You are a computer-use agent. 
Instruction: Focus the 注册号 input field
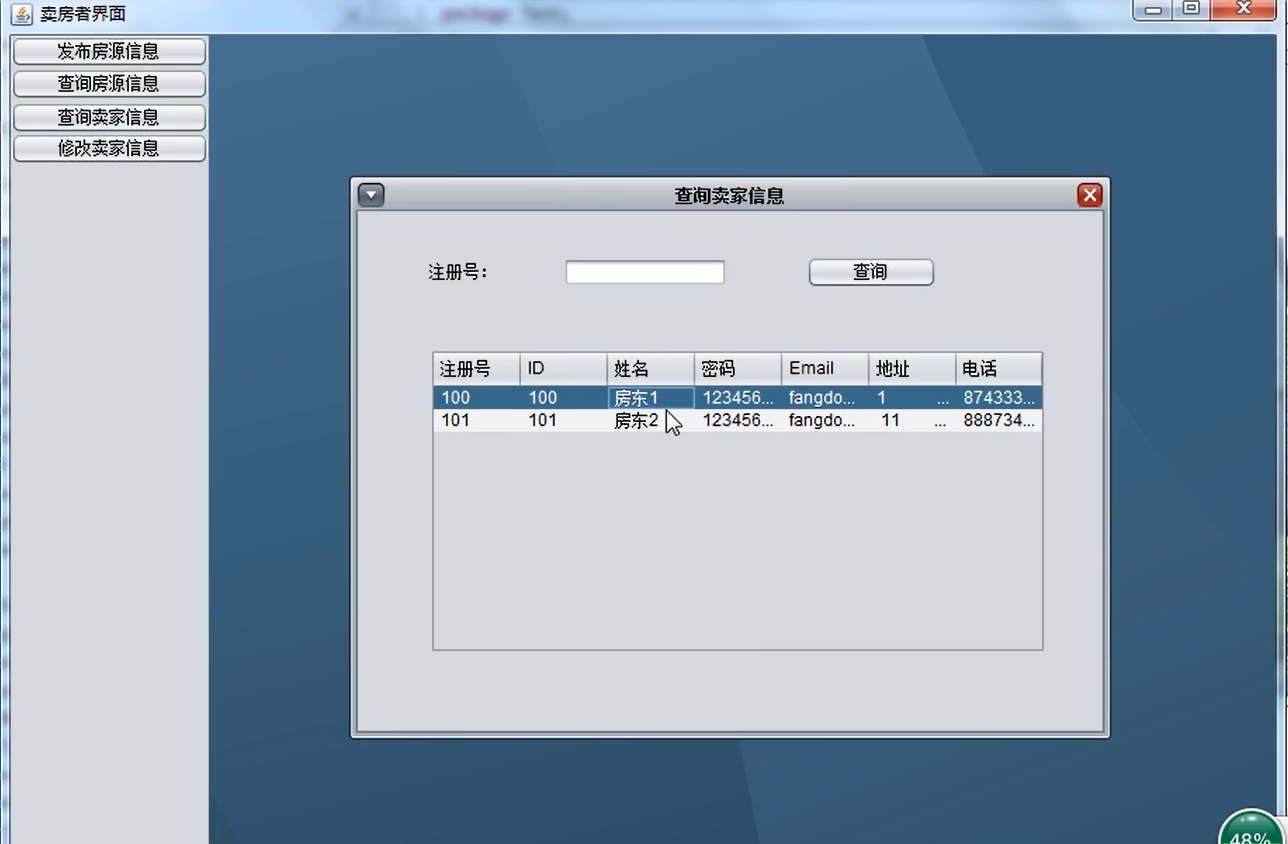[645, 272]
